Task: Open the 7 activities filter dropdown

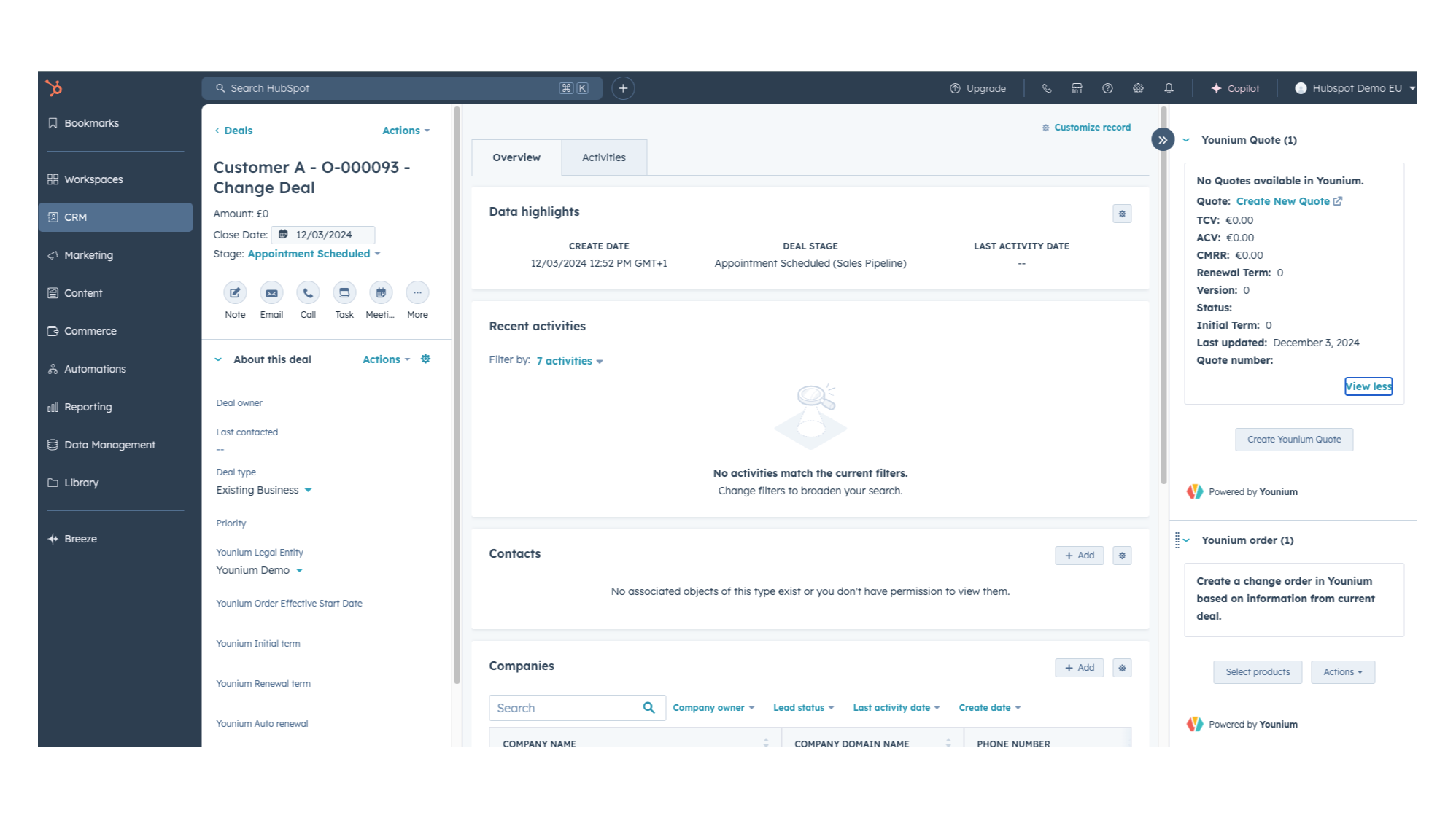Action: tap(569, 361)
